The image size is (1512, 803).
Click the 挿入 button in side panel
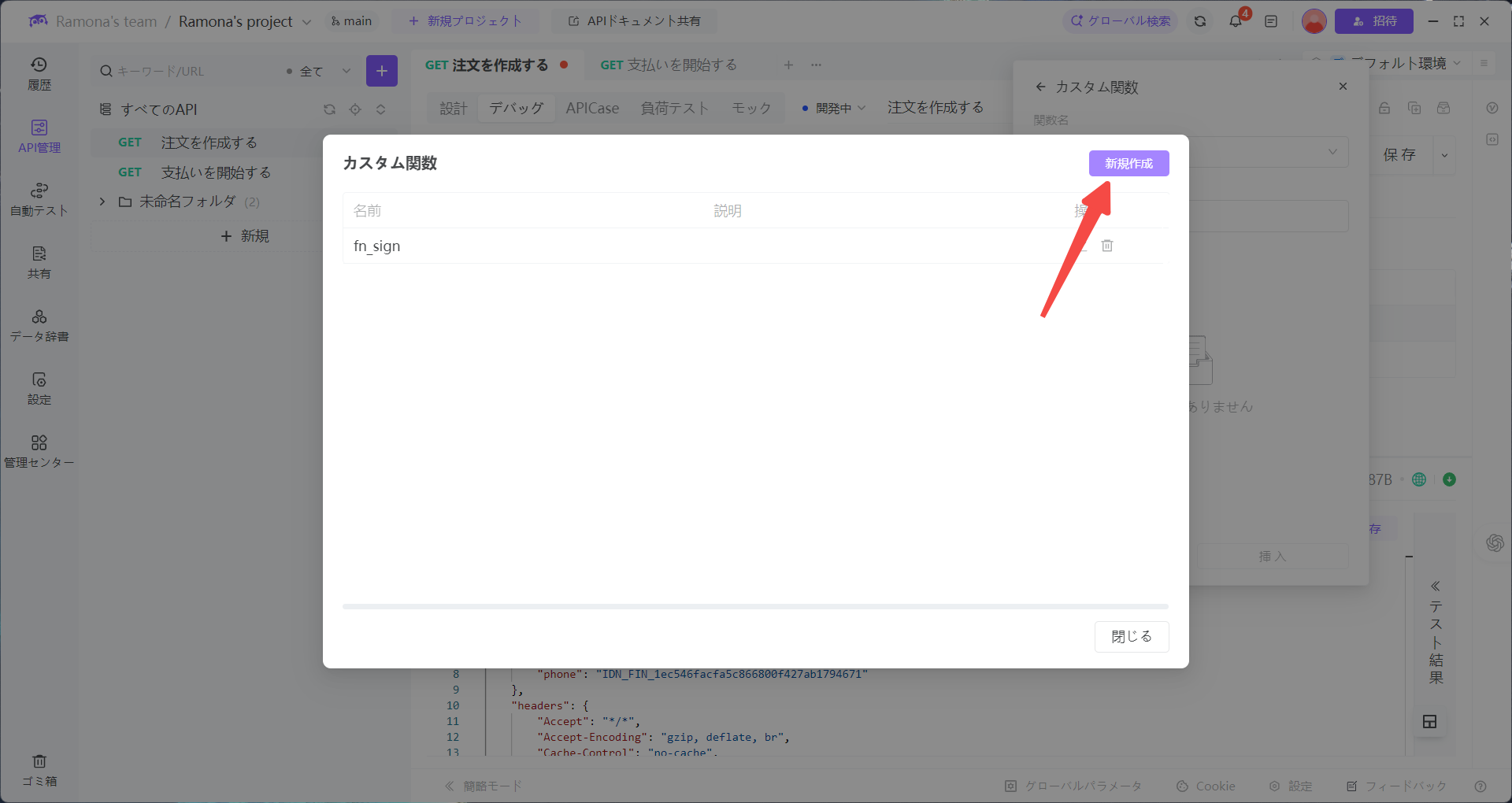click(1273, 557)
